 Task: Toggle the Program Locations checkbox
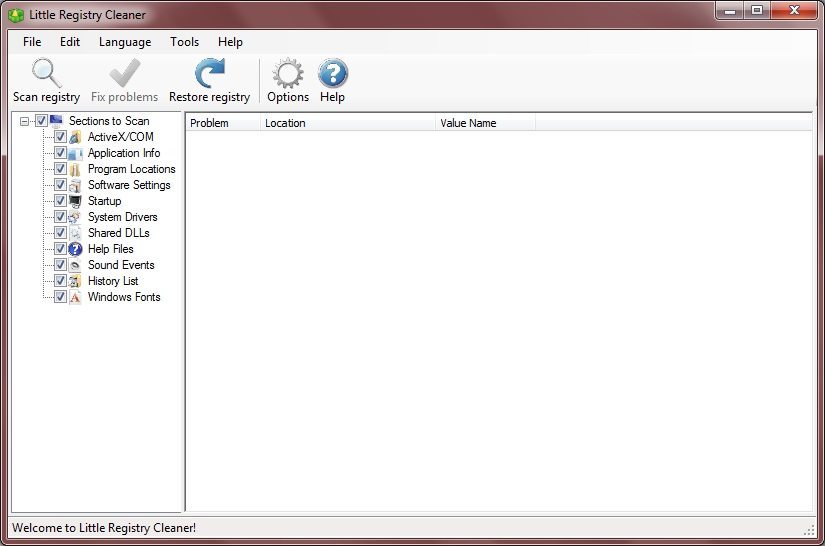(60, 169)
